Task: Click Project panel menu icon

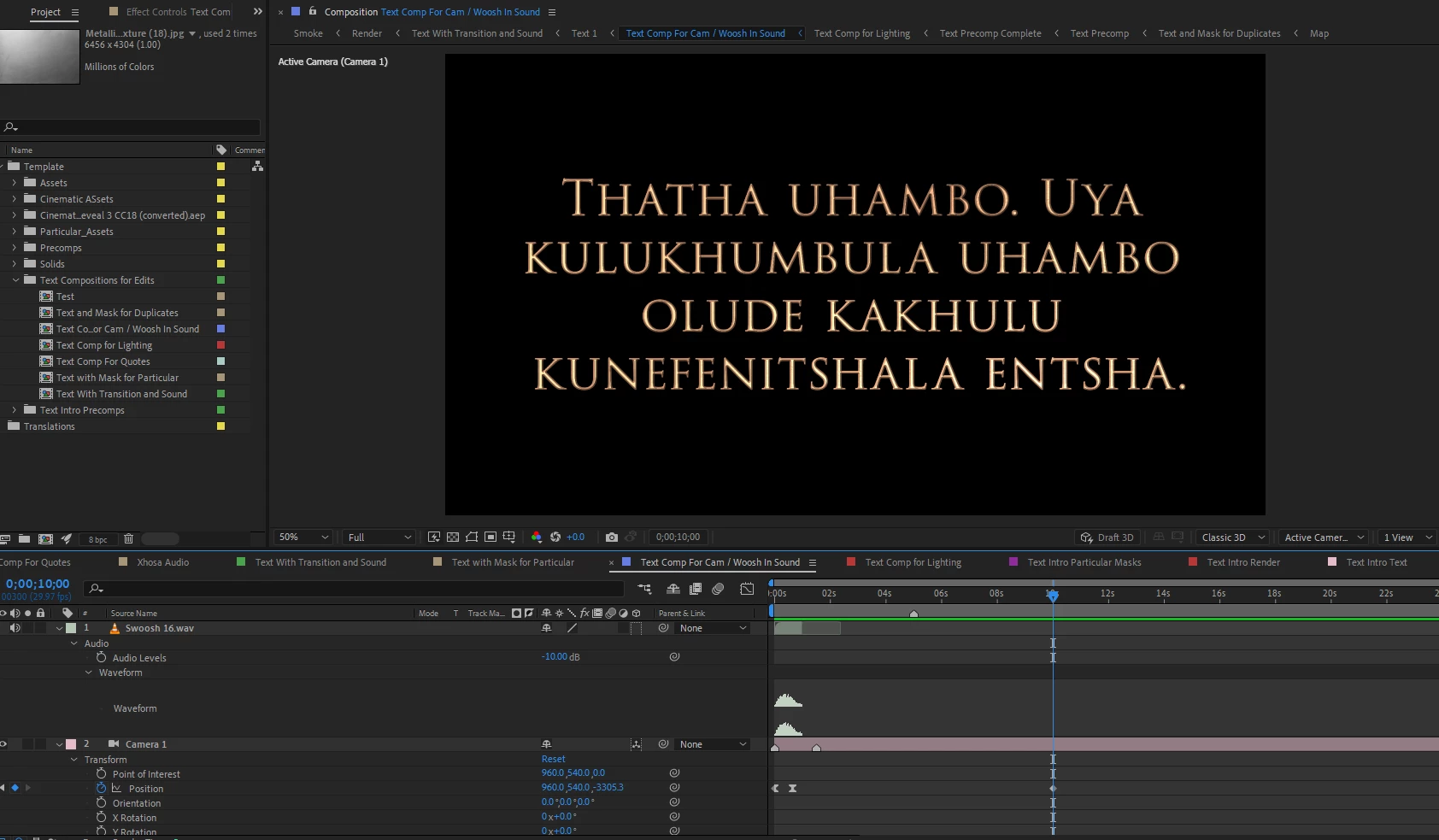Action: (x=75, y=12)
